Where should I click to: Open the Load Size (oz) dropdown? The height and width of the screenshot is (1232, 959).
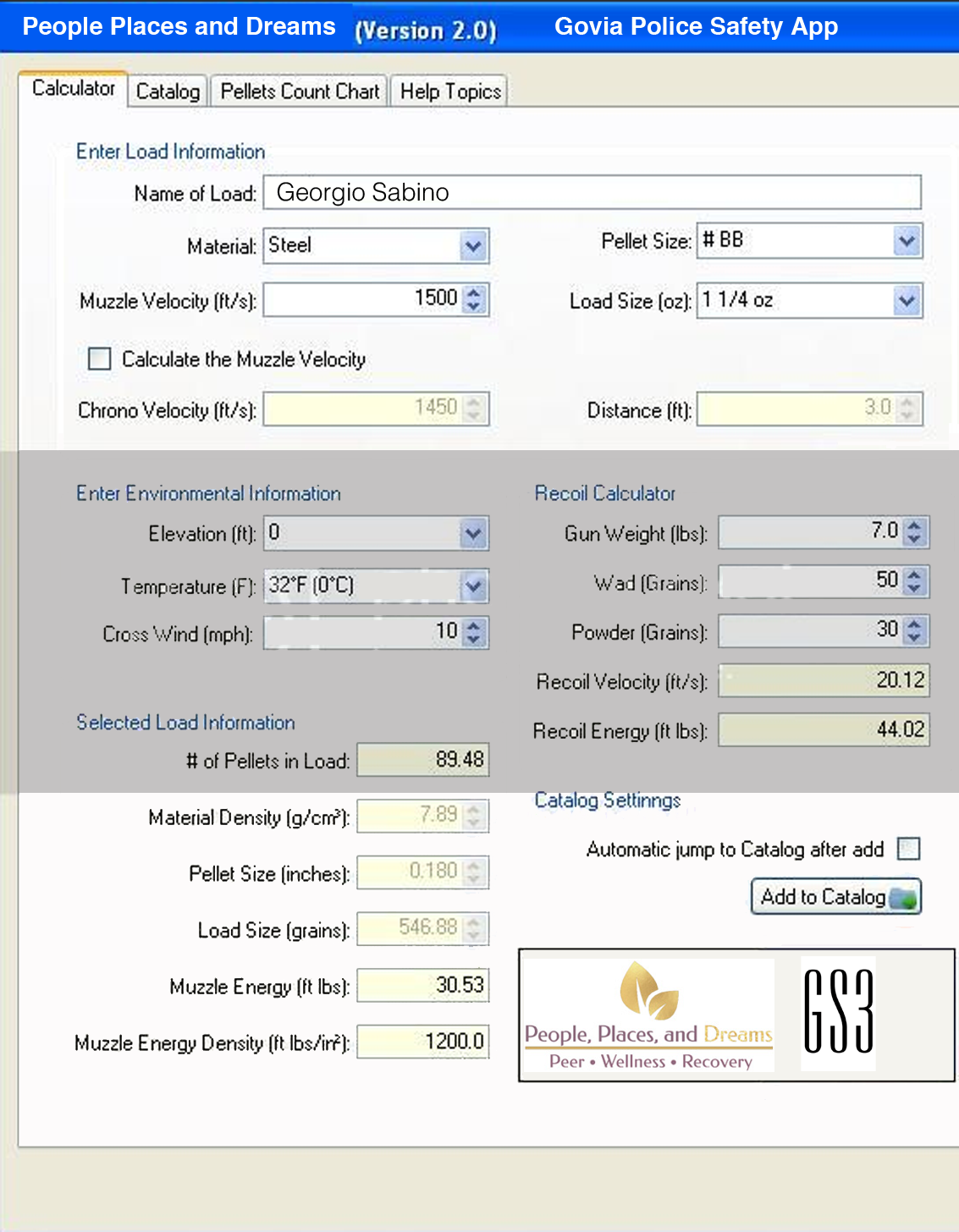907,300
